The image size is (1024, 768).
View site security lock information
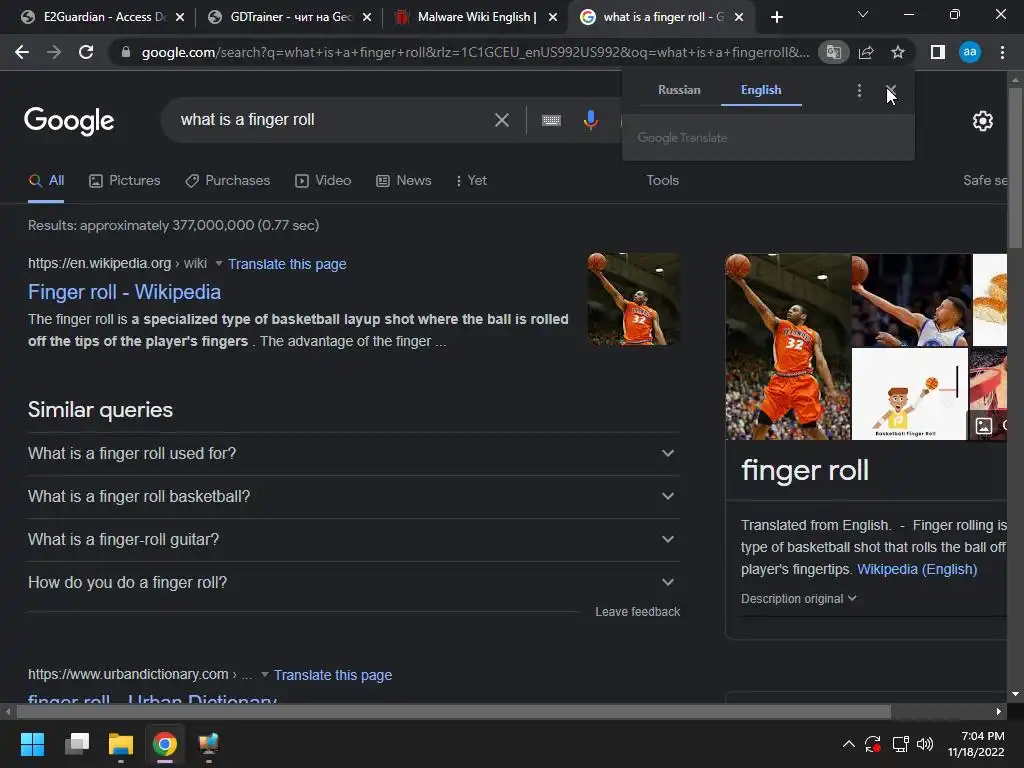pyautogui.click(x=126, y=52)
